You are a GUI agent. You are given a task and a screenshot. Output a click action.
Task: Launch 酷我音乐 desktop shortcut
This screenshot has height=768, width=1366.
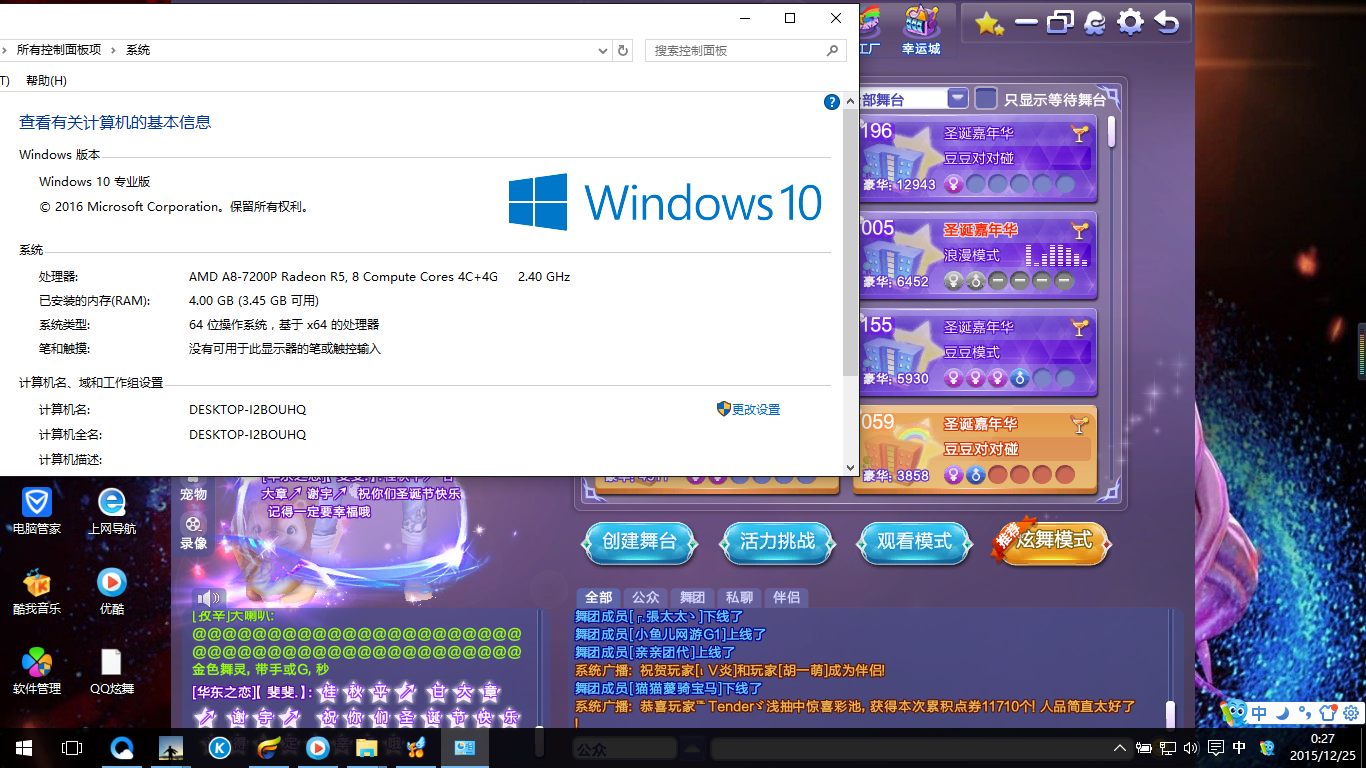pyautogui.click(x=37, y=591)
